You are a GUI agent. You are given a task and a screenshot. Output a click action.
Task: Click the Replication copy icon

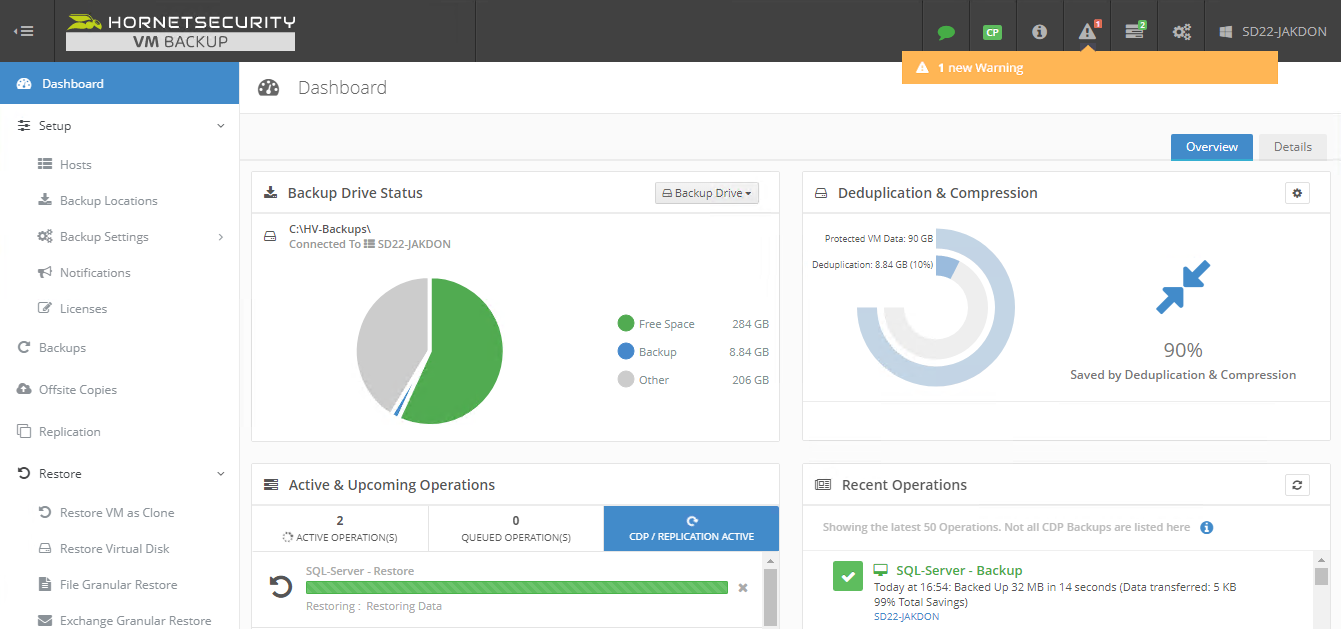pos(24,432)
